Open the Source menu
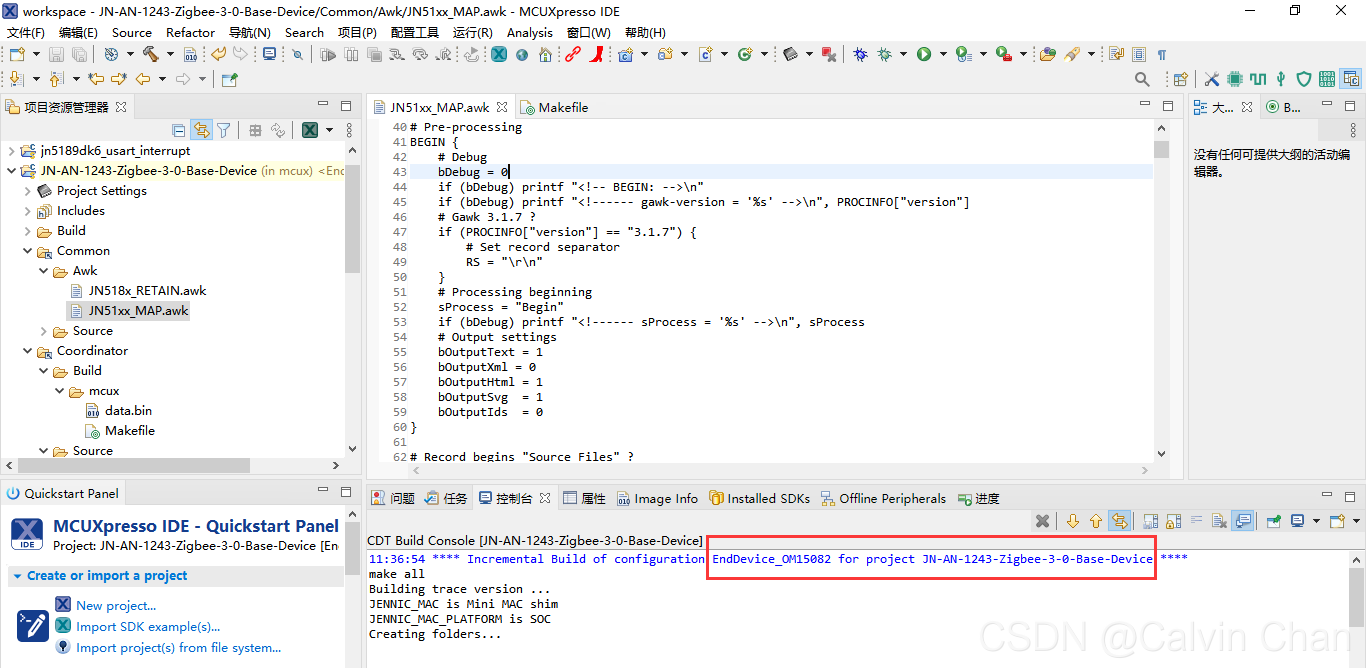The width and height of the screenshot is (1366, 668). pyautogui.click(x=131, y=32)
